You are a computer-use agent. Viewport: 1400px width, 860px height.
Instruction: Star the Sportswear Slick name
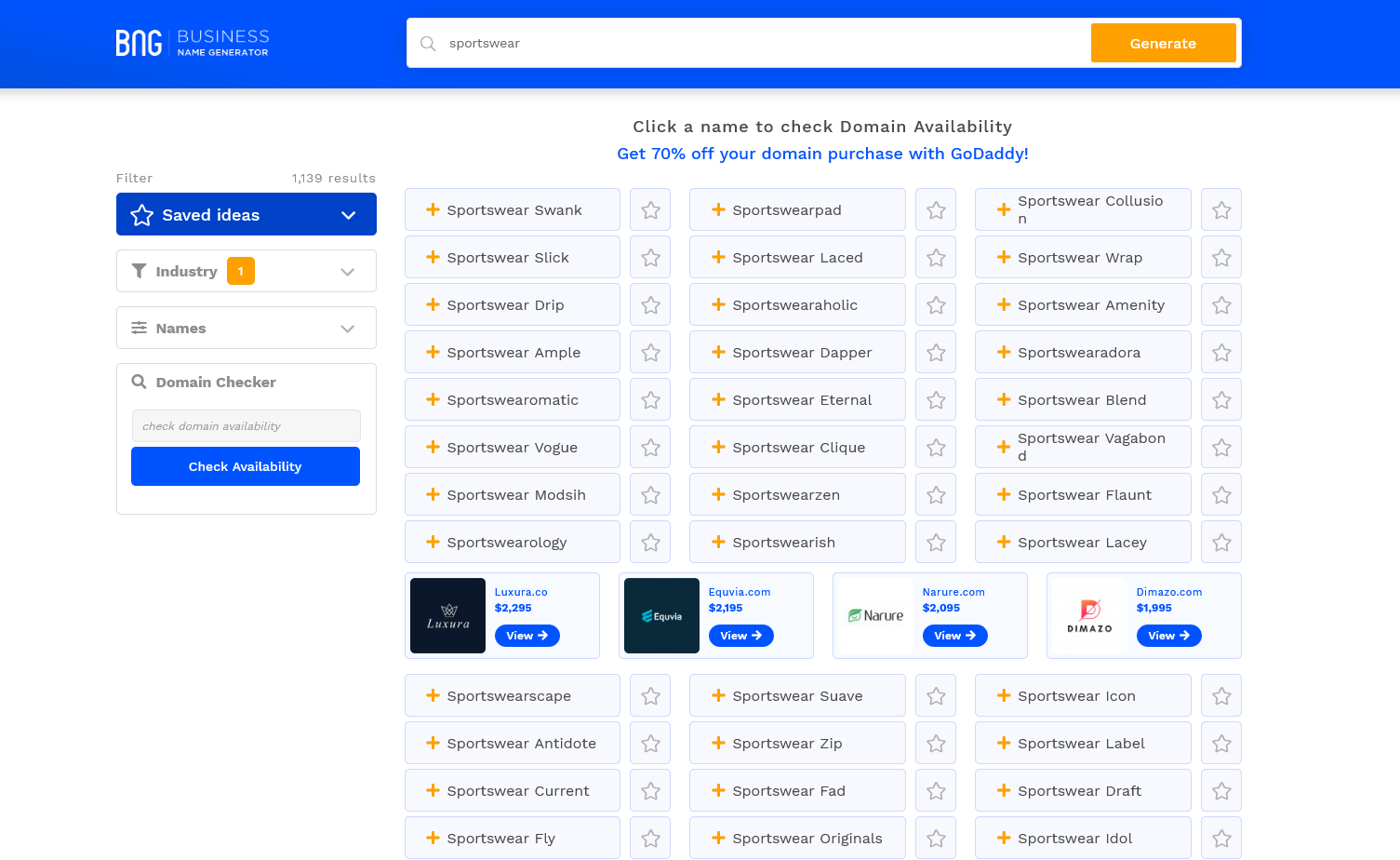tap(650, 258)
